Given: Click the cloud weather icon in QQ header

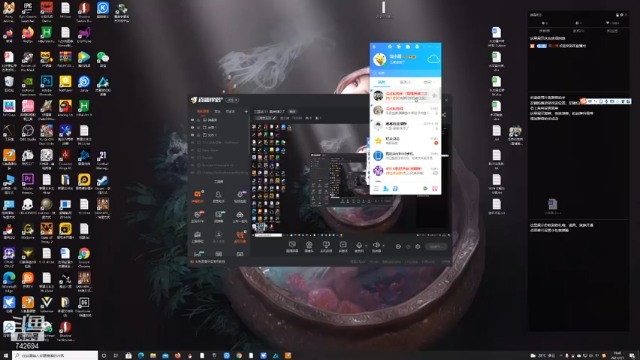Looking at the screenshot, I should pos(433,60).
